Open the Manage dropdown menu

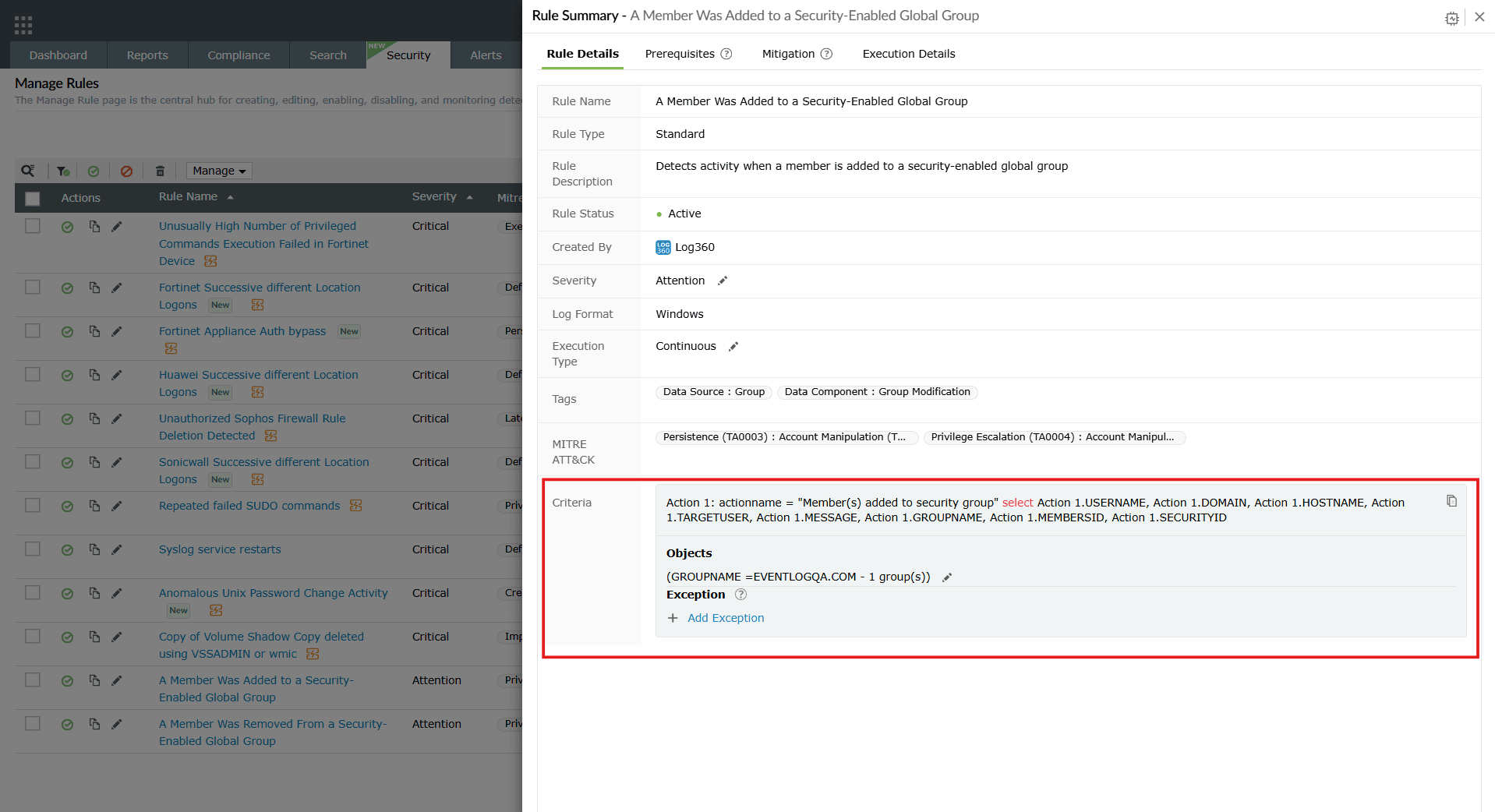(219, 171)
